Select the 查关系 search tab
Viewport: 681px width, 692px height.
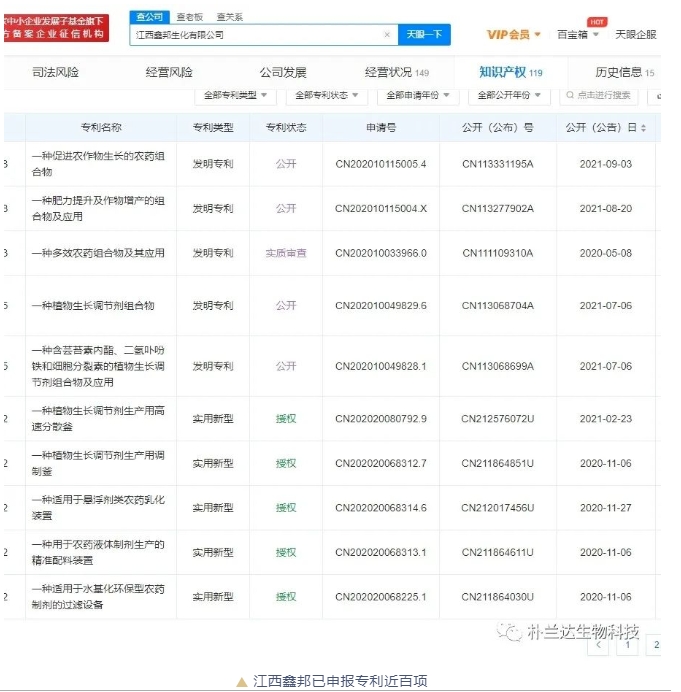tap(230, 17)
